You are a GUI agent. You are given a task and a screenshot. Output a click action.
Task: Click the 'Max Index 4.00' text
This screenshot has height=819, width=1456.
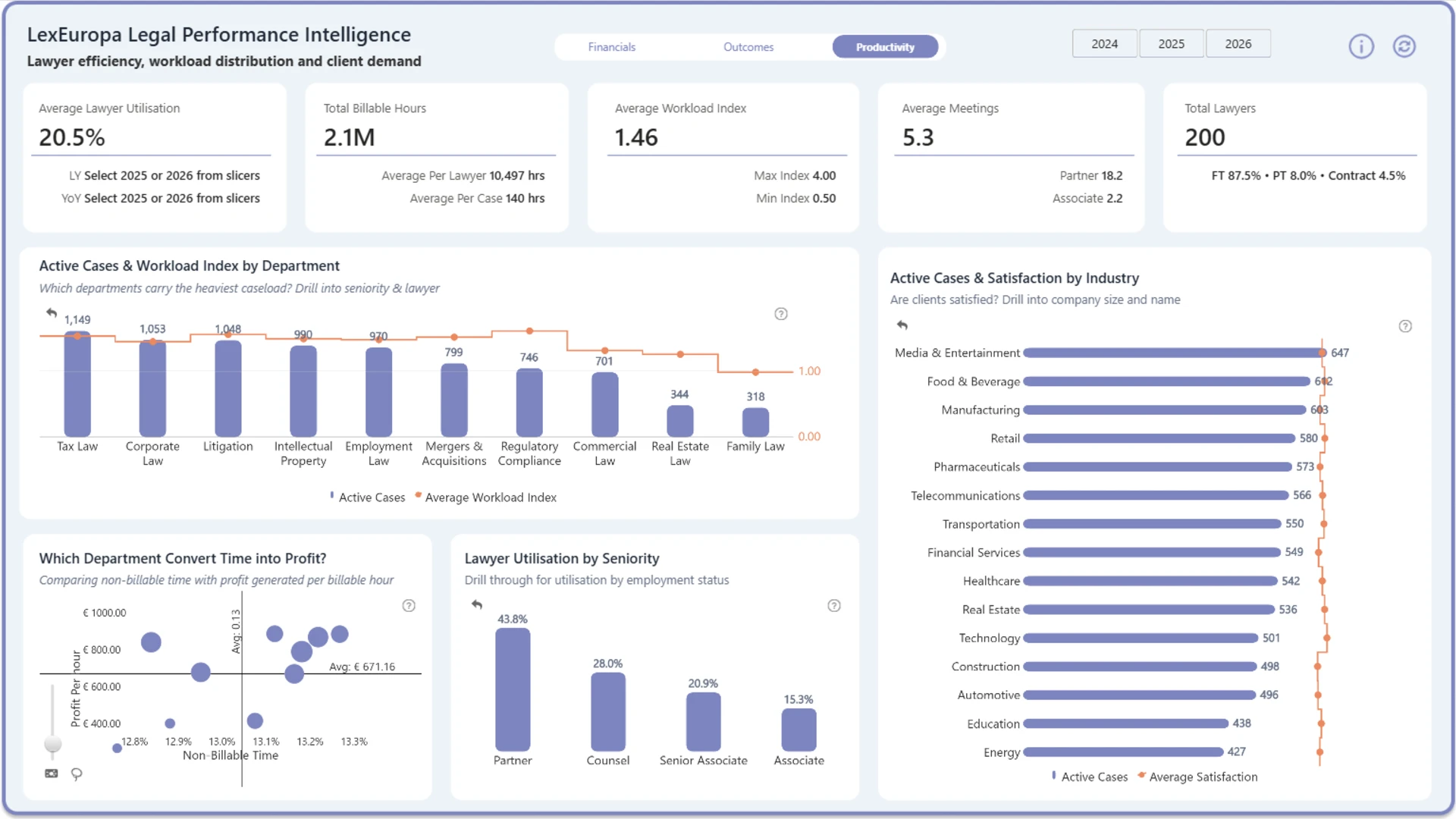795,175
